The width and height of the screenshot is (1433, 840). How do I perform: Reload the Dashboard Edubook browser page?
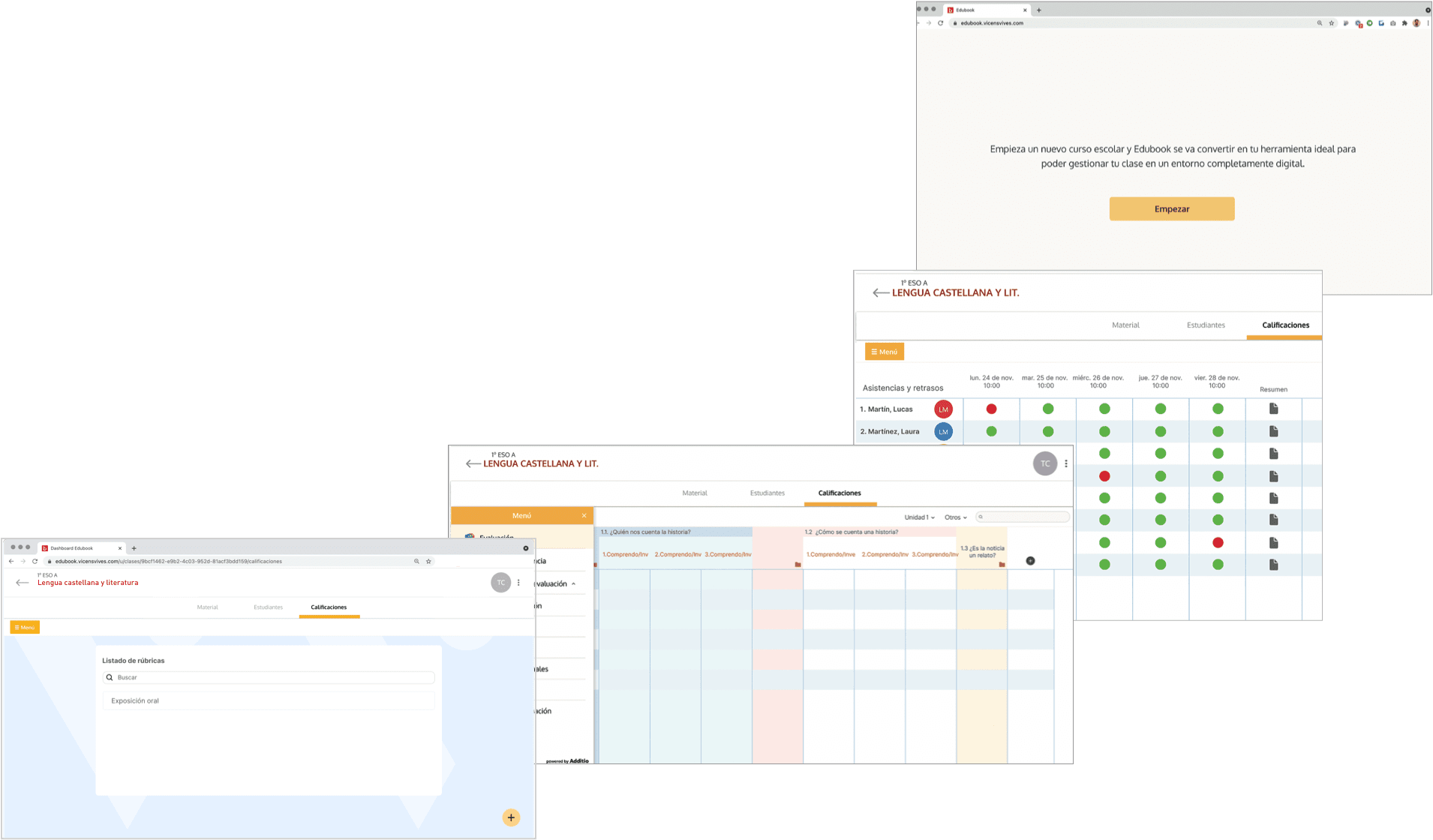coord(35,561)
